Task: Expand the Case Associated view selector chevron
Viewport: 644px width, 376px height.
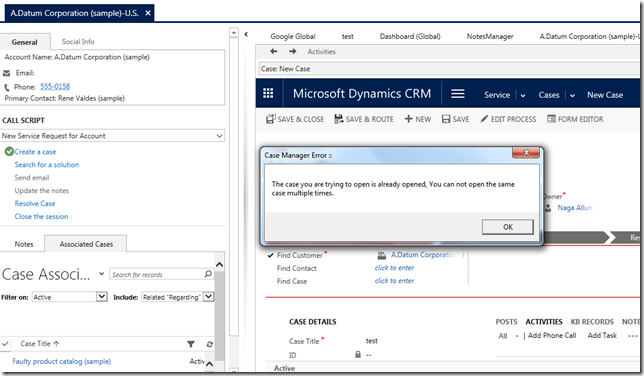Action: click(x=101, y=274)
